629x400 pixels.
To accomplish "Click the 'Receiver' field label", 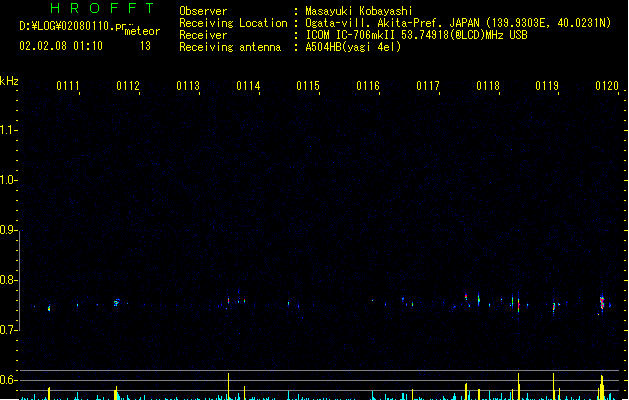I will pos(203,35).
